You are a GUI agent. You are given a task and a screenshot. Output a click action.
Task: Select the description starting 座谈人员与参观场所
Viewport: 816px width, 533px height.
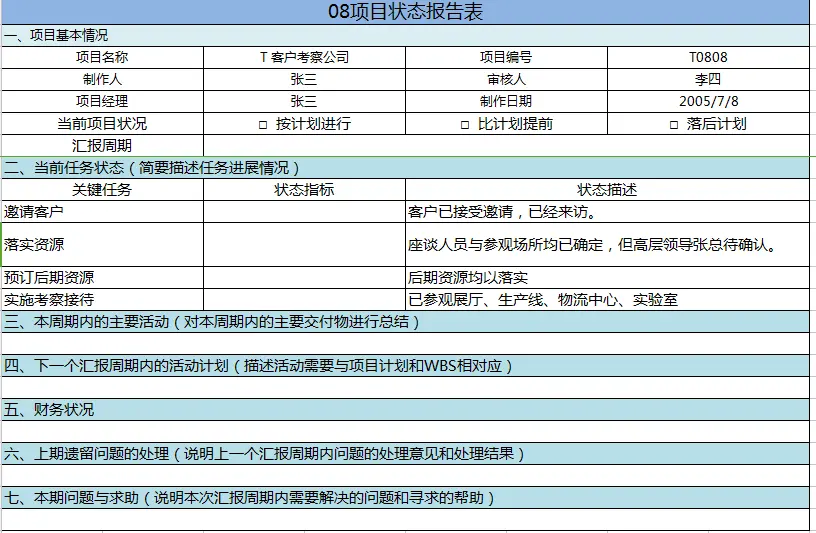pos(607,245)
